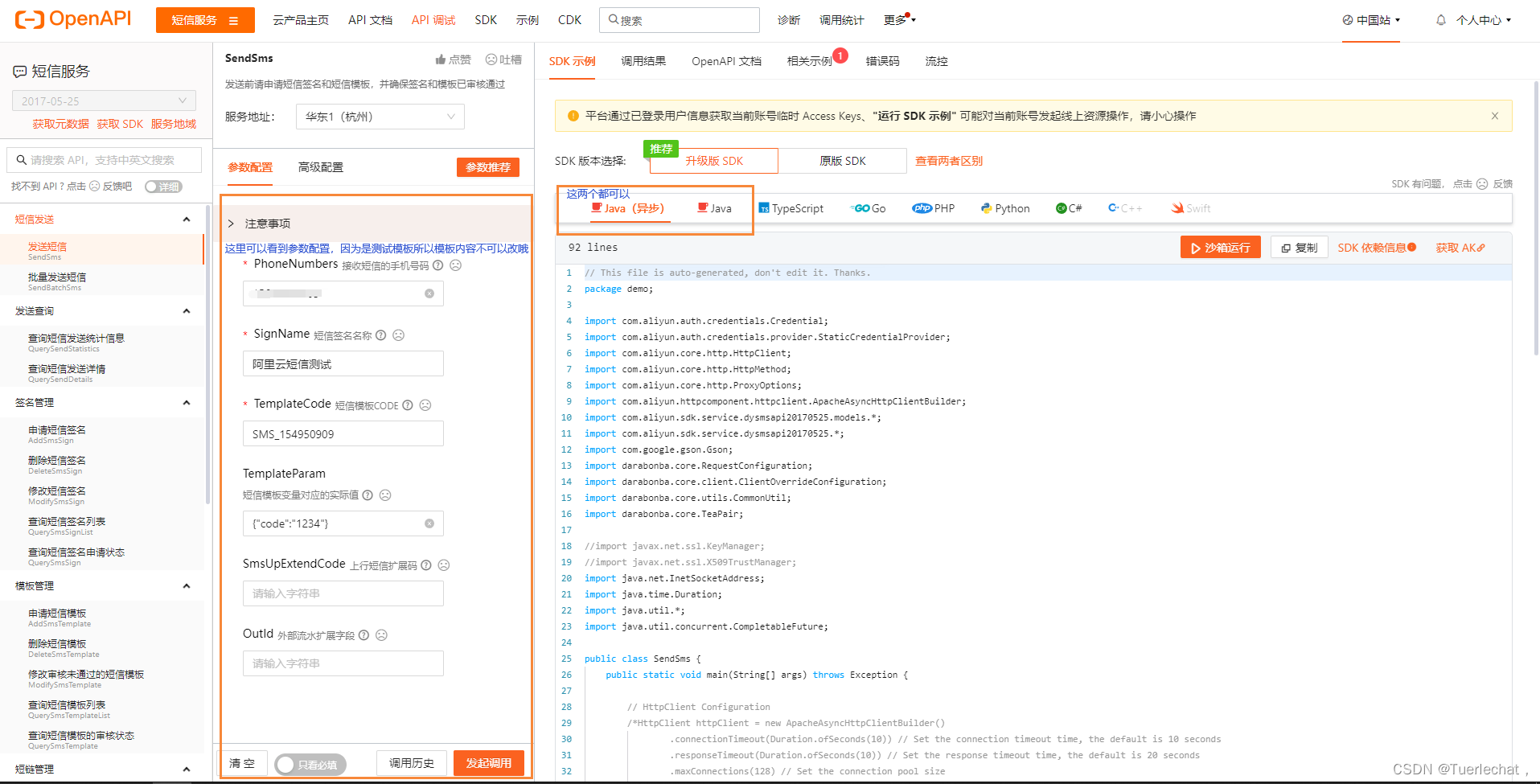1540x784 pixels.
Task: Click the 调用历史 button
Action: click(x=412, y=763)
